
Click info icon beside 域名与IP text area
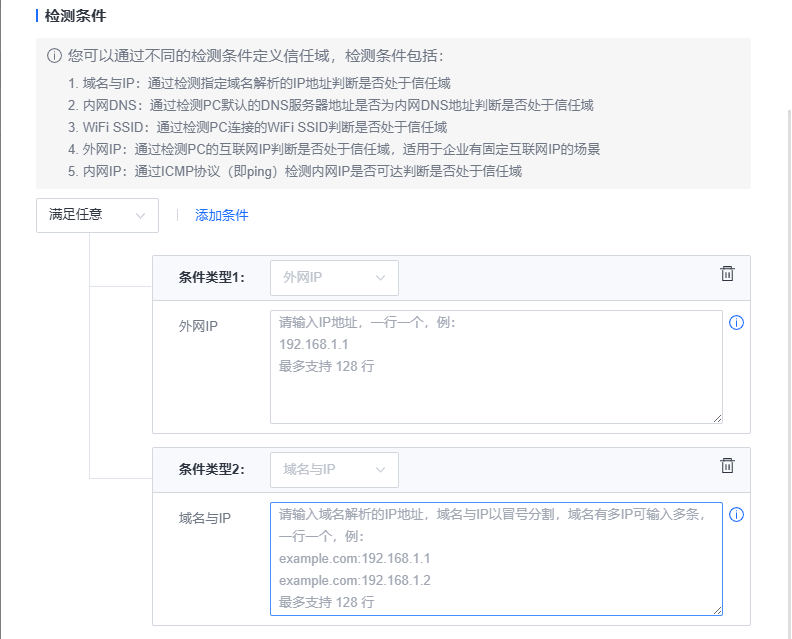pyautogui.click(x=737, y=515)
